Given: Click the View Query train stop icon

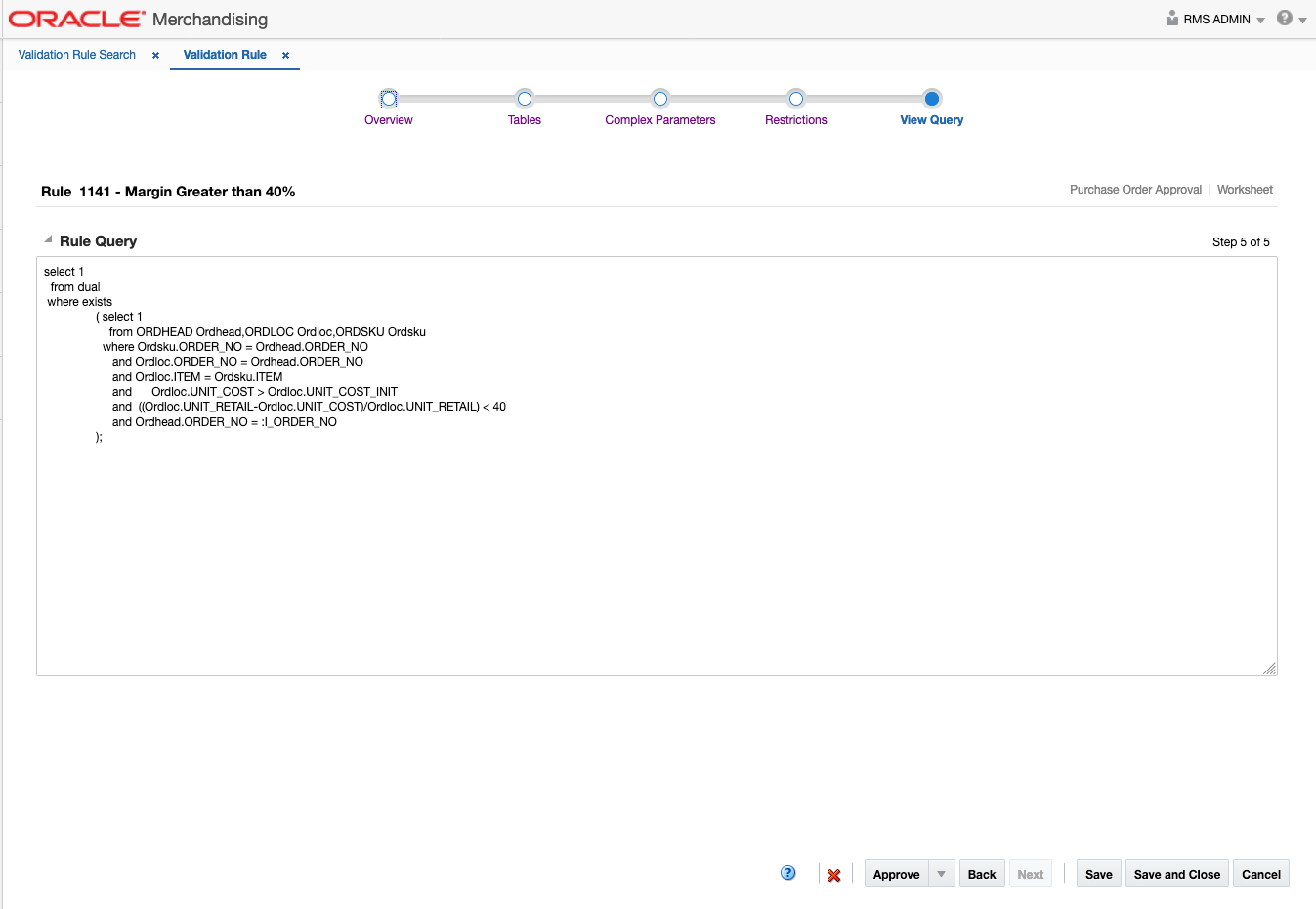Looking at the screenshot, I should pyautogui.click(x=930, y=98).
